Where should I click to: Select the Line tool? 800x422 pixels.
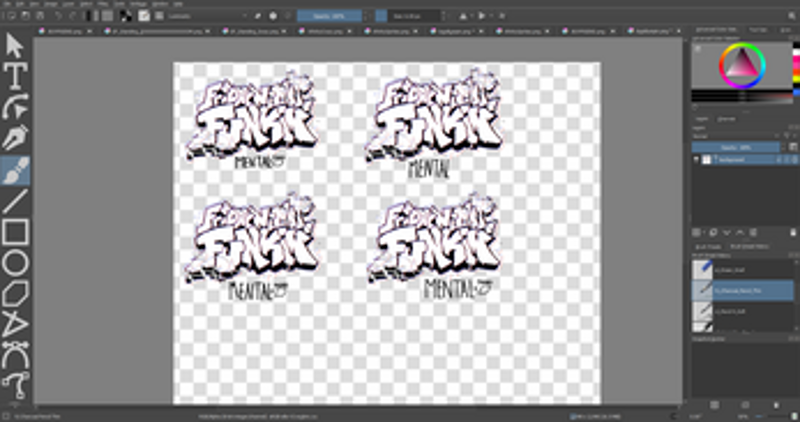pyautogui.click(x=15, y=201)
